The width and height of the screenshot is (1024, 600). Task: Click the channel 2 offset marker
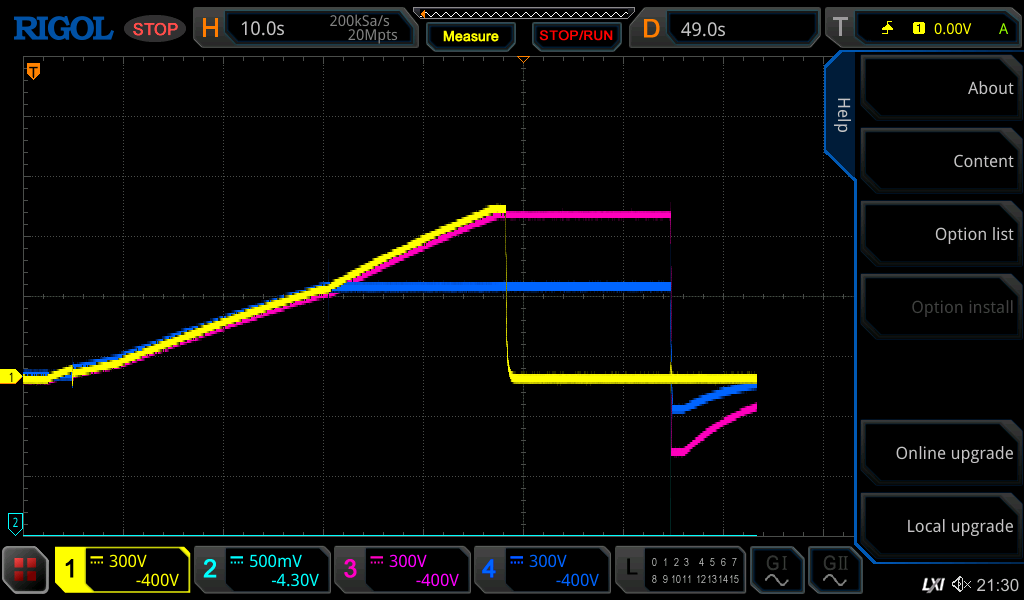[15, 522]
